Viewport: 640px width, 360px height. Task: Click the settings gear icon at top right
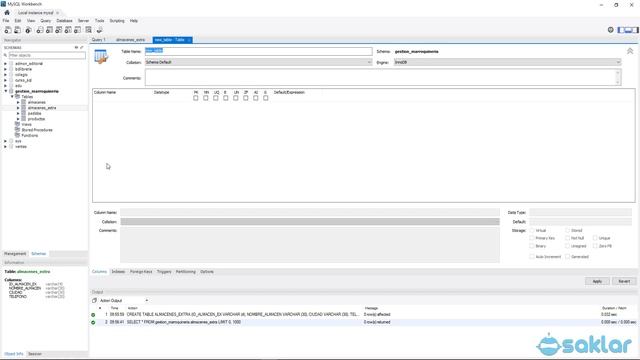611,30
